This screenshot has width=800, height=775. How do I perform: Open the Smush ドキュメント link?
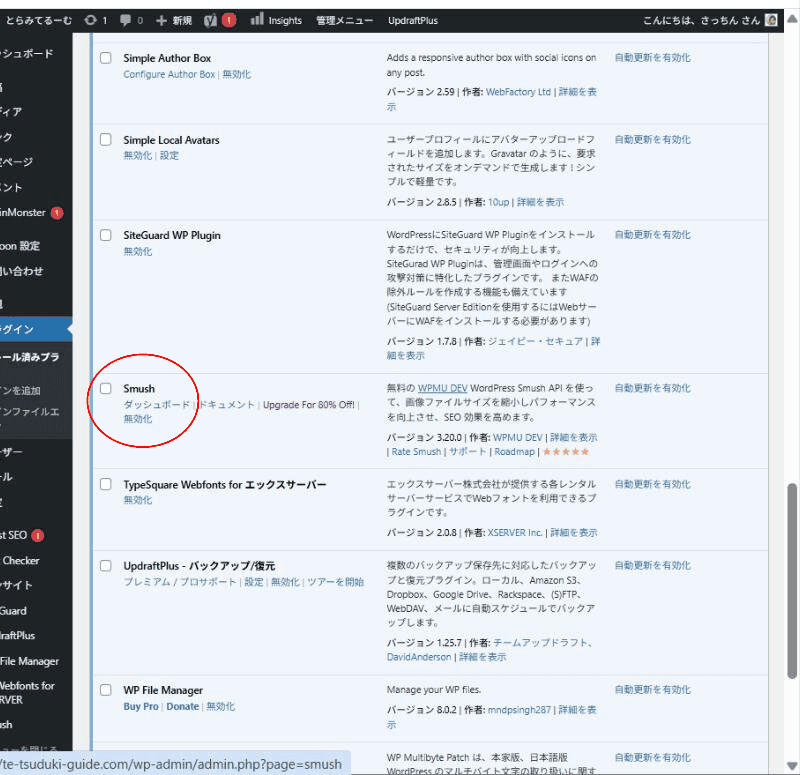pyautogui.click(x=227, y=405)
